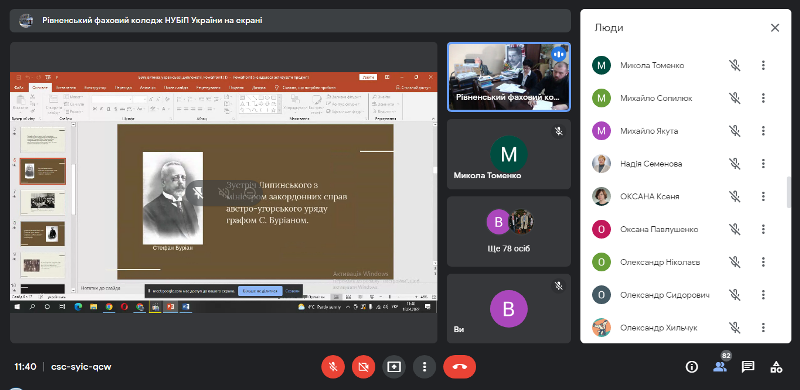This screenshot has width=800, height=390.
Task: Open more actions menu for Надія Семенова
Action: (x=763, y=163)
